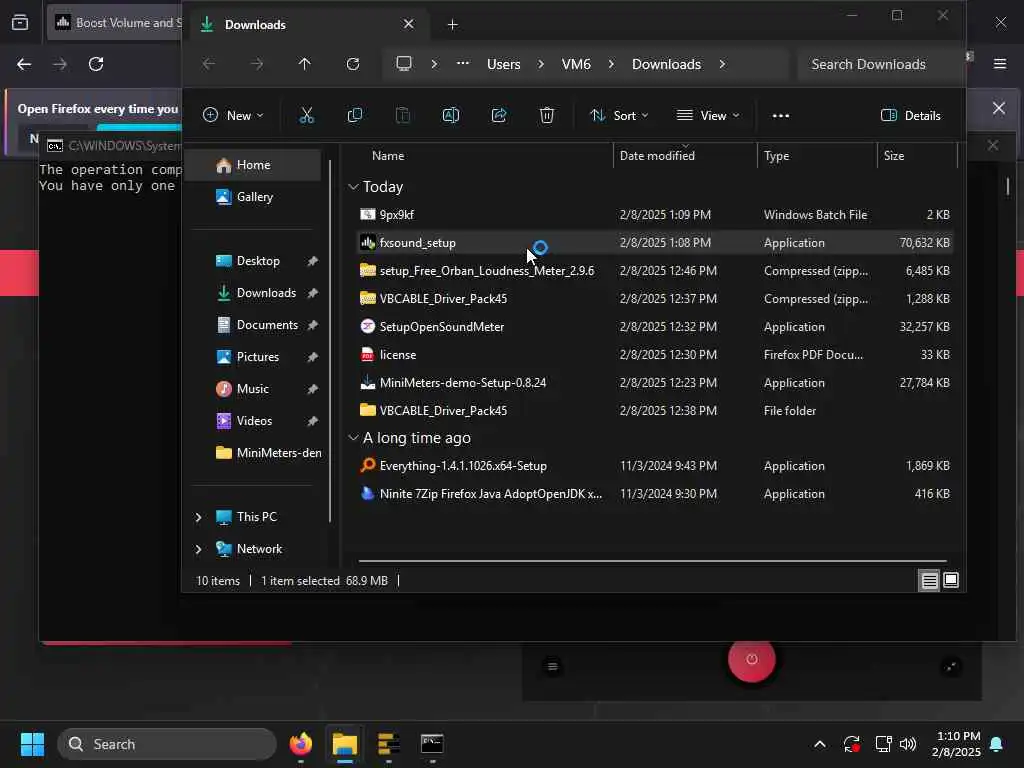The height and width of the screenshot is (768, 1024).
Task: Click the PC monitor icon in address bar
Action: tap(404, 64)
